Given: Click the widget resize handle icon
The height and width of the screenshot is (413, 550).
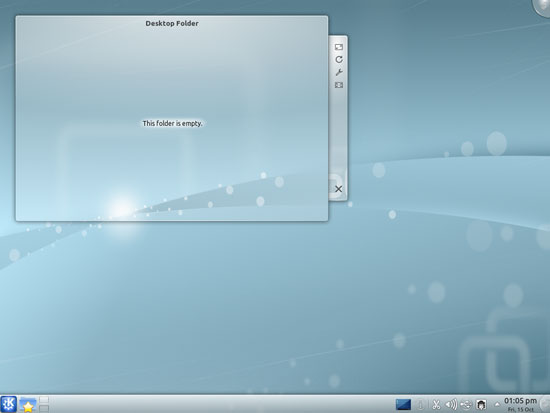Looking at the screenshot, I should click(x=338, y=47).
